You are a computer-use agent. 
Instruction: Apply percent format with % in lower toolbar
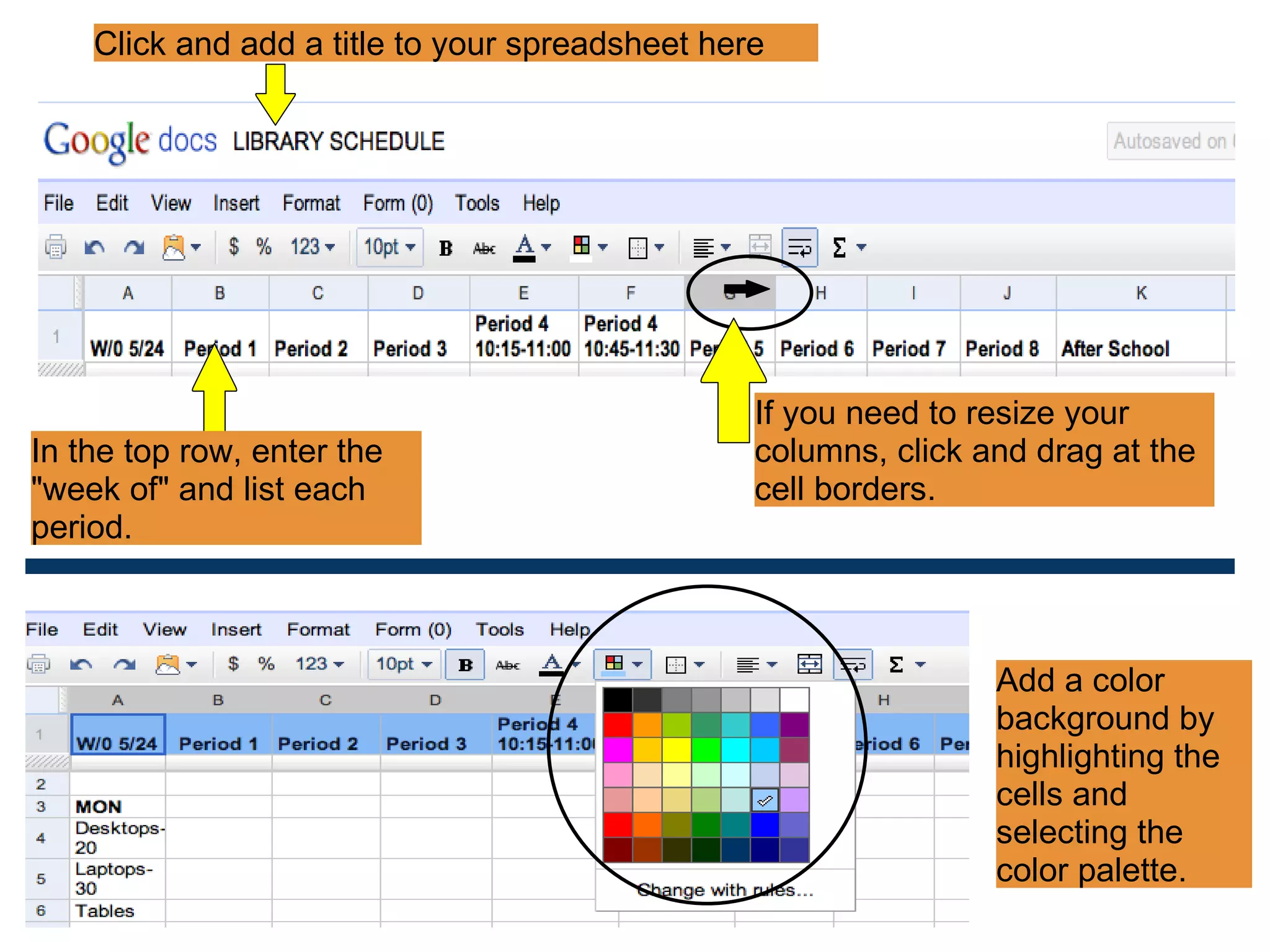click(x=267, y=664)
